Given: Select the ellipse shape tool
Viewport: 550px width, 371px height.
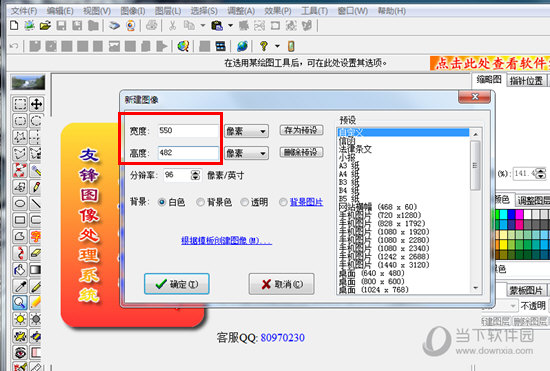Looking at the screenshot, I should point(20,203).
